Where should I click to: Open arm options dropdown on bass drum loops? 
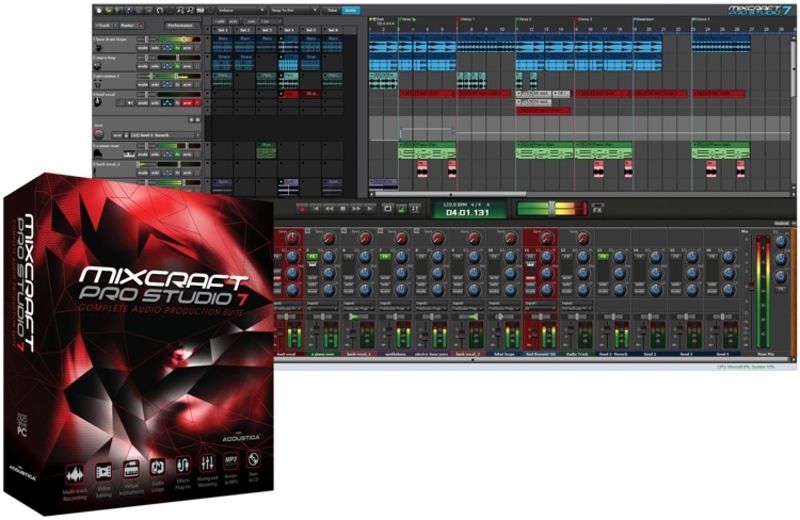(x=197, y=48)
